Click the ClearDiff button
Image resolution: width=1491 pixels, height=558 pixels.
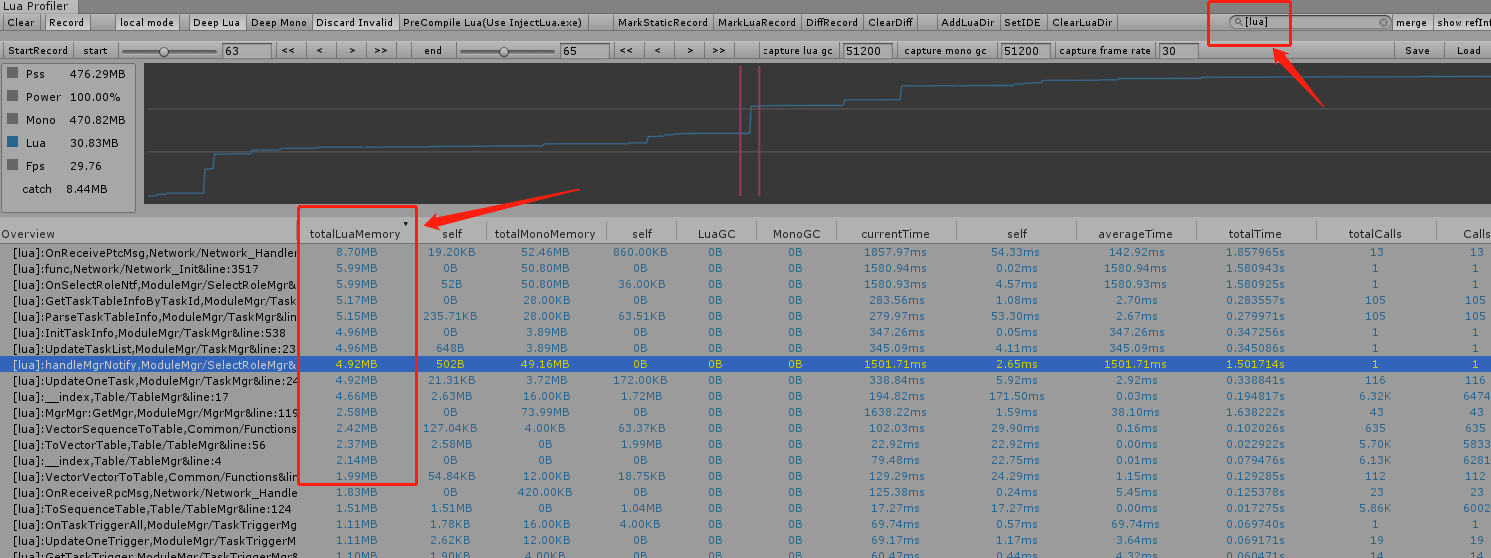pyautogui.click(x=890, y=22)
